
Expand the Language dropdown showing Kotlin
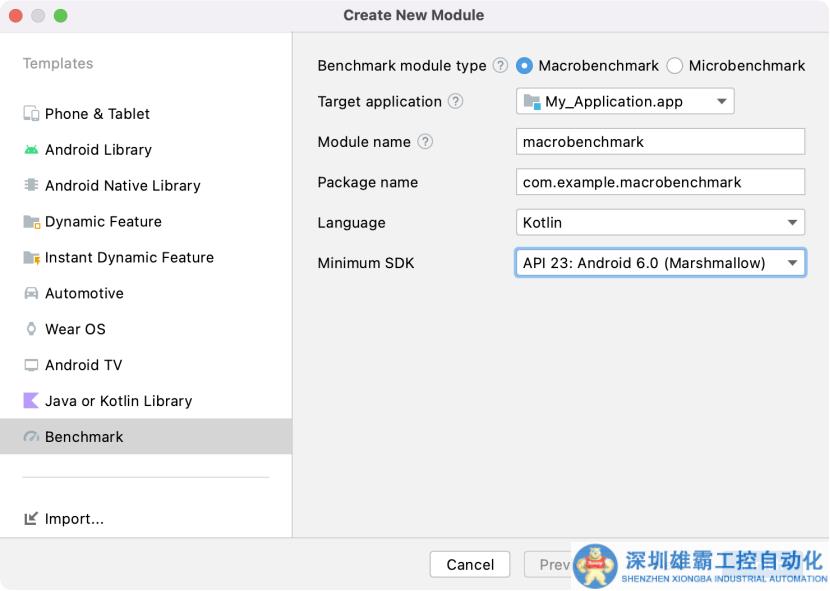coord(660,223)
